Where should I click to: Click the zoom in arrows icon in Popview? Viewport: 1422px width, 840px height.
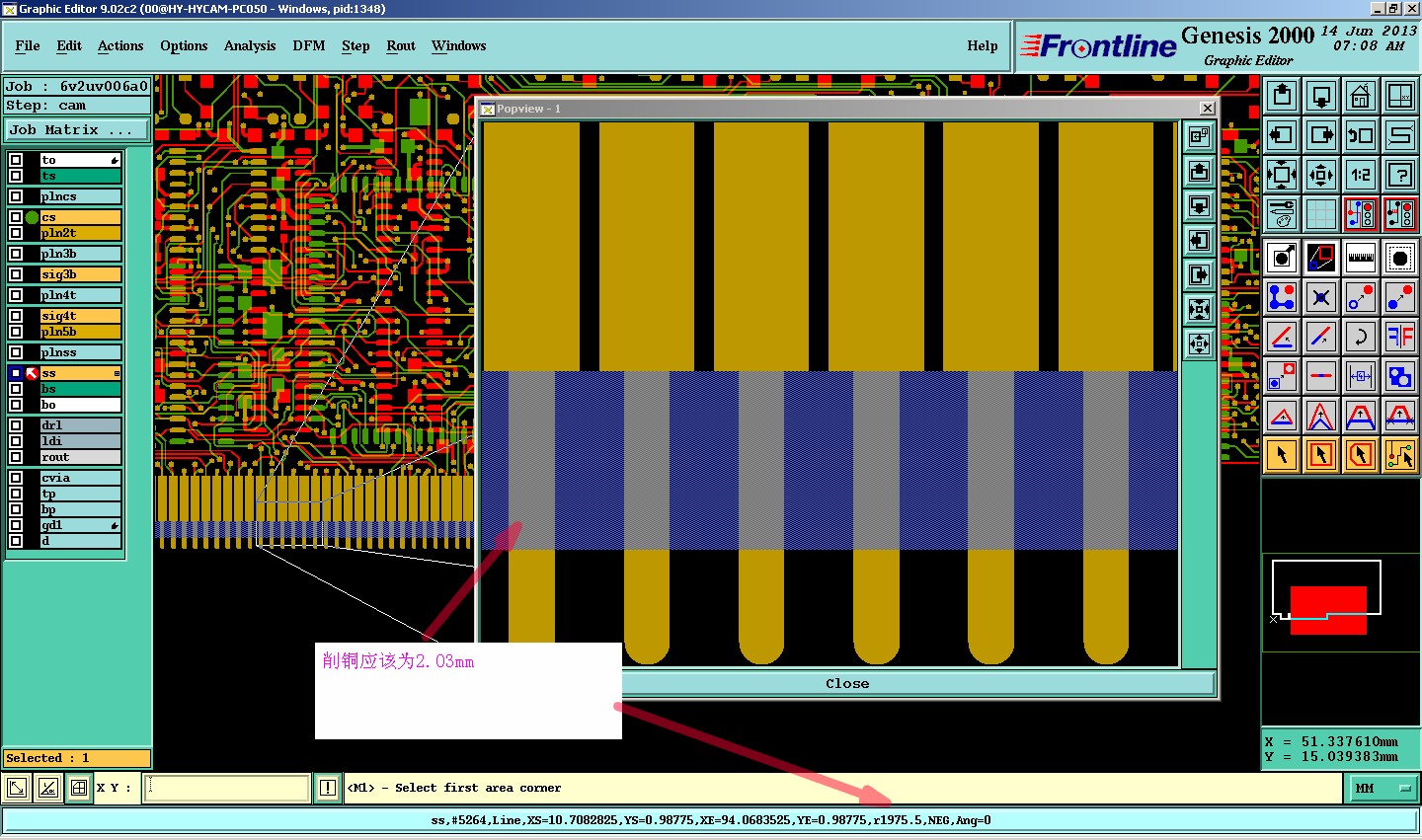coord(1200,309)
